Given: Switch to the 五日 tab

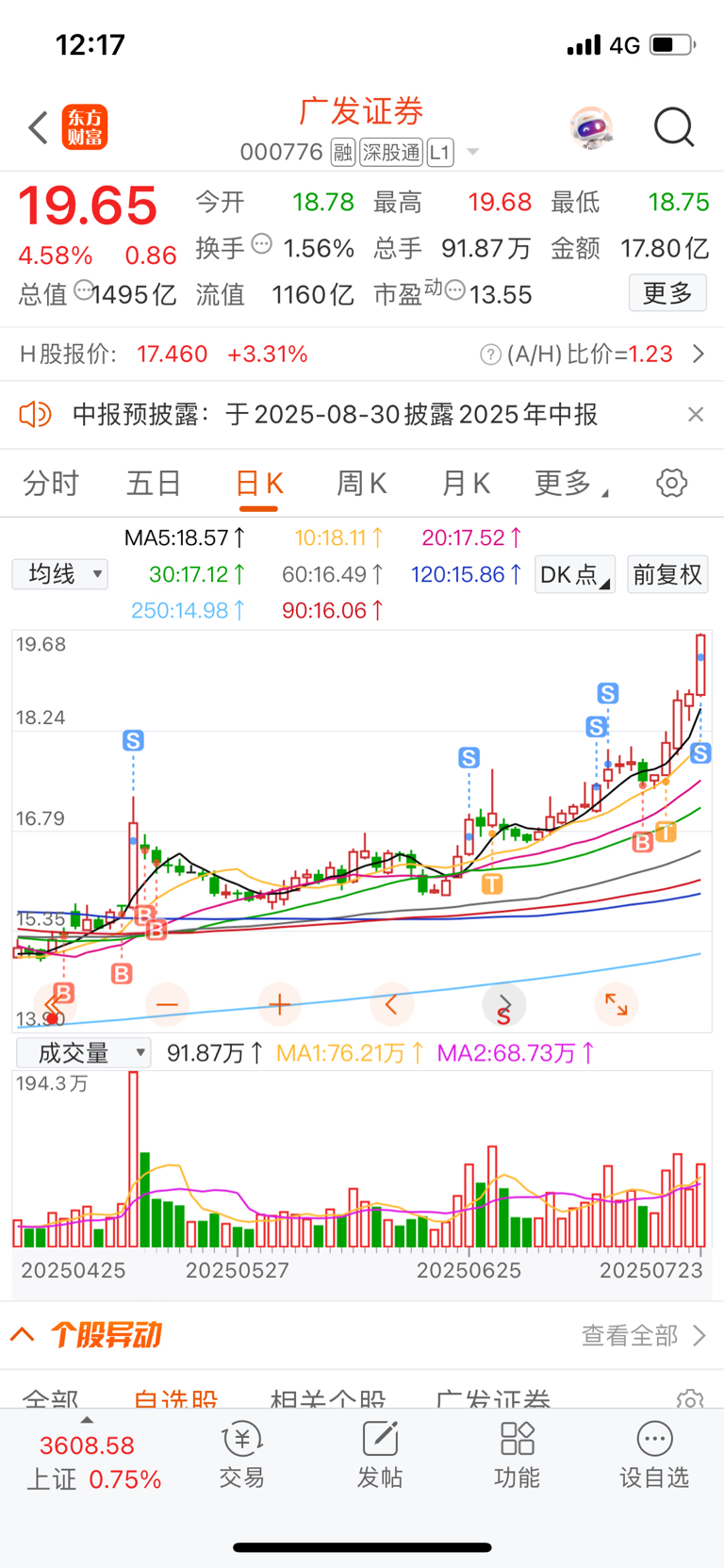Looking at the screenshot, I should click(x=154, y=484).
